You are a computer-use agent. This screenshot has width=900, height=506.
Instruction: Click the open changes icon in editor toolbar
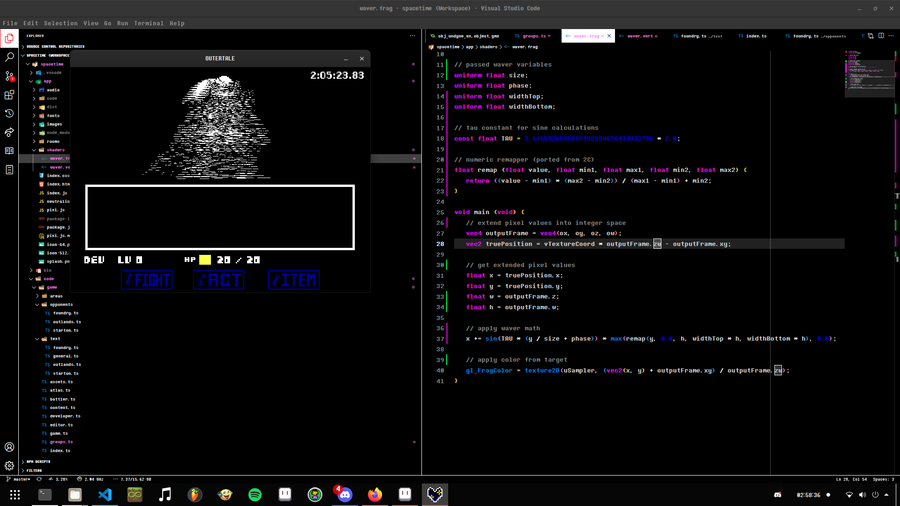click(870, 36)
